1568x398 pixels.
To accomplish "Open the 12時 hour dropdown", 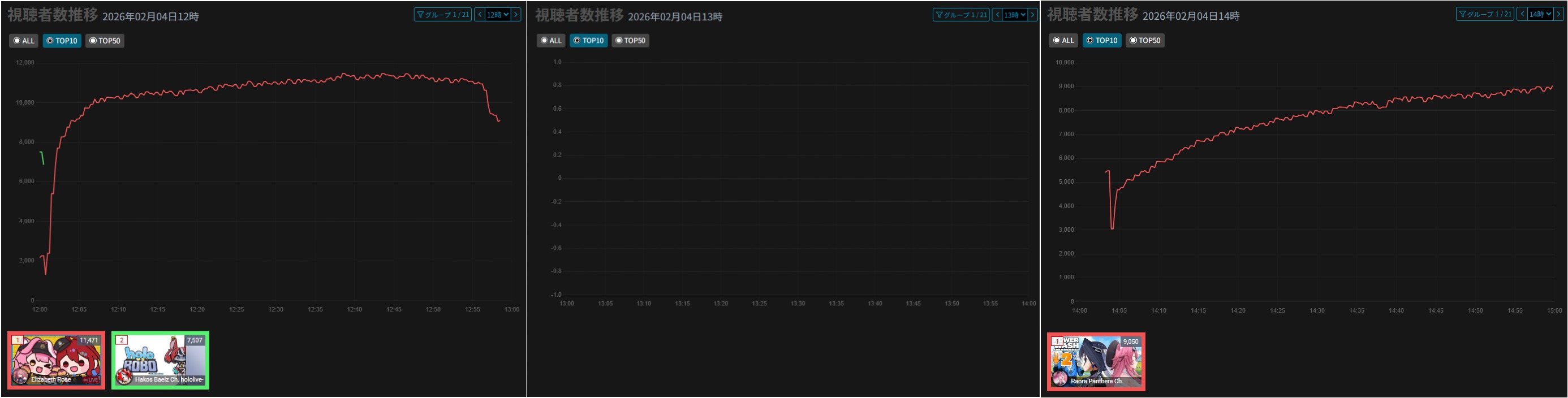I will pyautogui.click(x=497, y=15).
